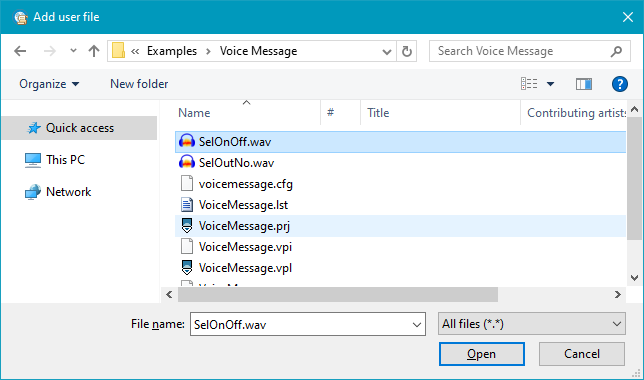Image resolution: width=644 pixels, height=380 pixels.
Task: Click the SelOutNo.wav audio icon
Action: point(187,163)
